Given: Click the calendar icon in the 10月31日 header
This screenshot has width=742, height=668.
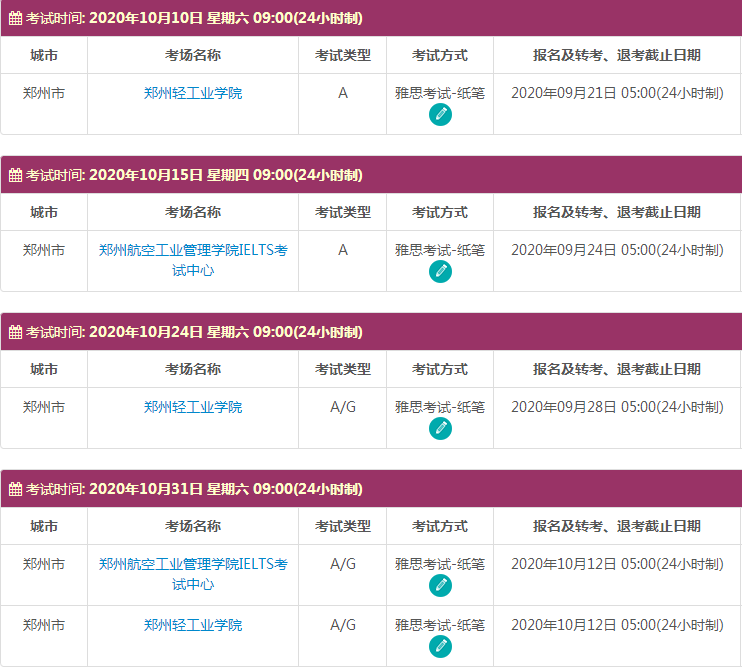Looking at the screenshot, I should tap(15, 489).
